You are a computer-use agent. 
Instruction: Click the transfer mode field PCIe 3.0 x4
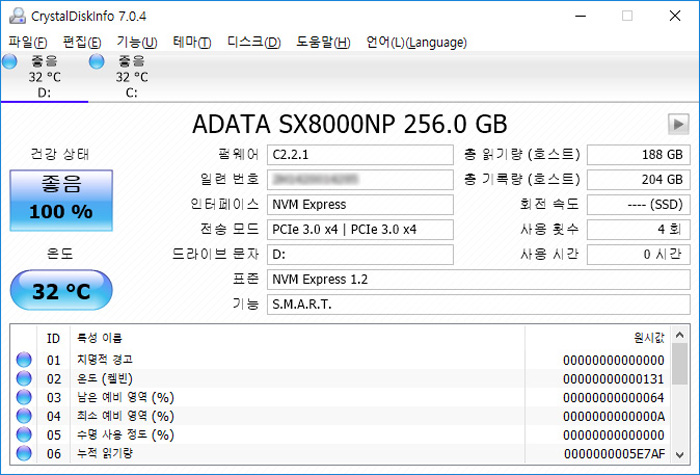360,229
